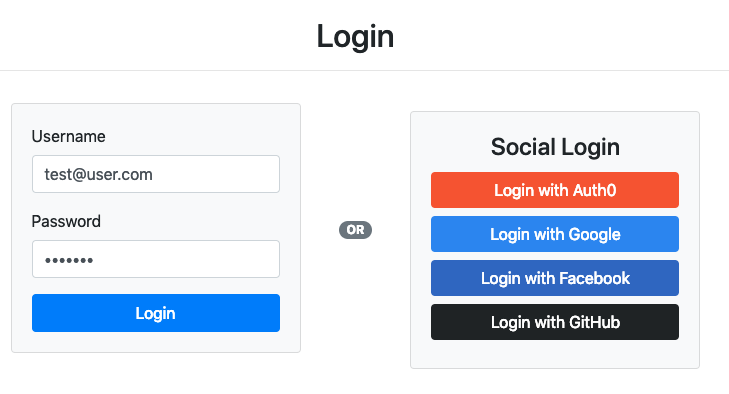
Task: Choose Login with Auth0
Action: point(555,190)
